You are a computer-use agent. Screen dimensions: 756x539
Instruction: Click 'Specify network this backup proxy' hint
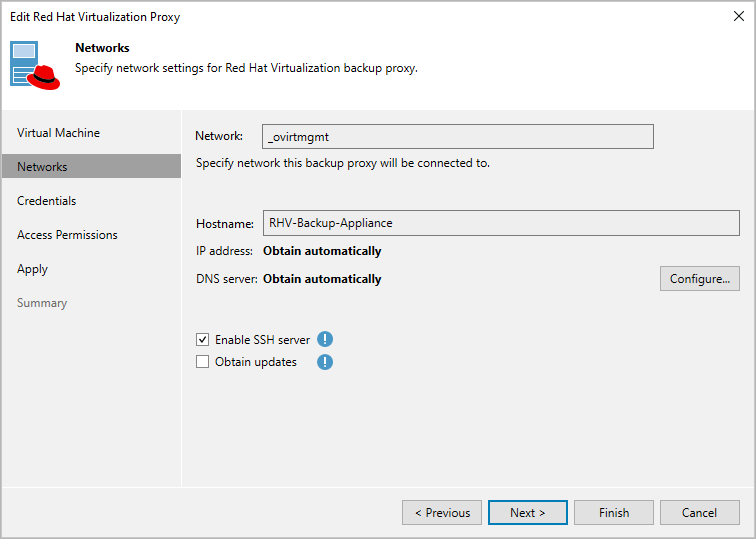tap(343, 163)
